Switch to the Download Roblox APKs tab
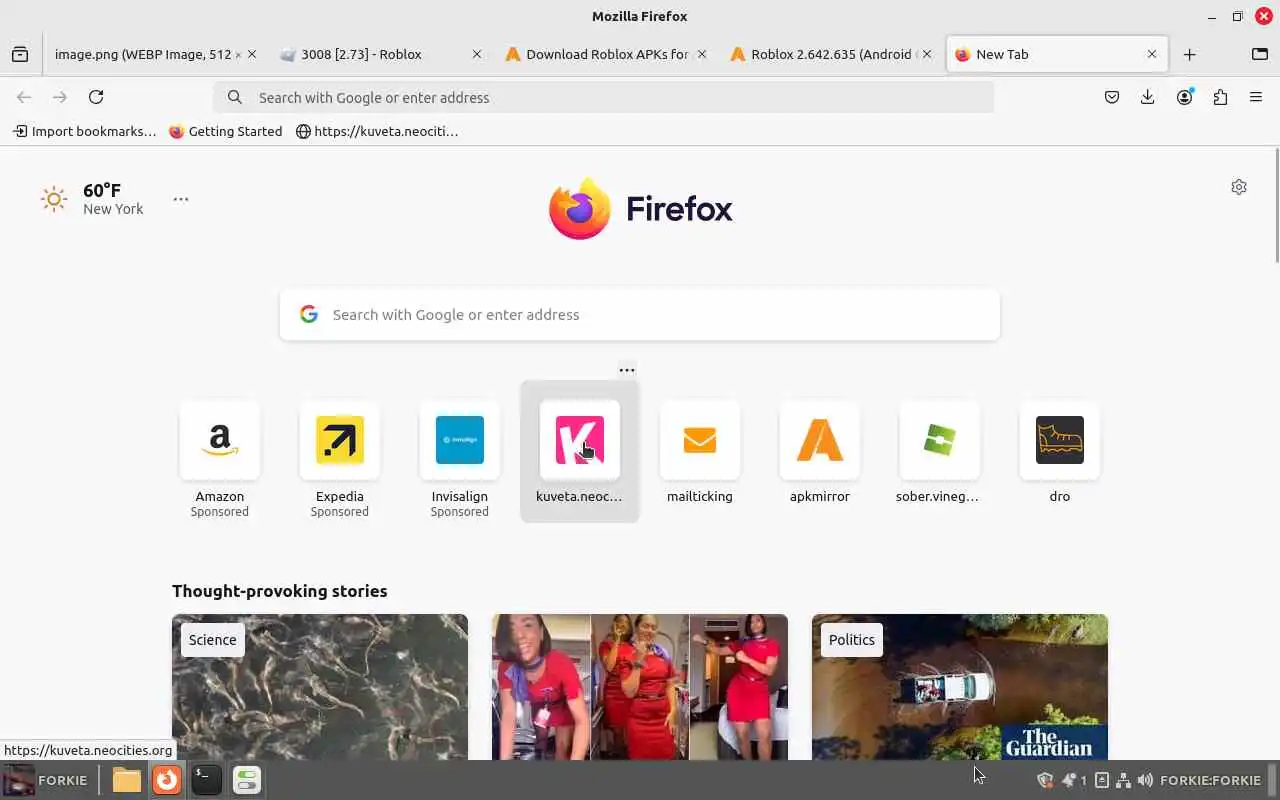The height and width of the screenshot is (800, 1280). click(x=597, y=55)
